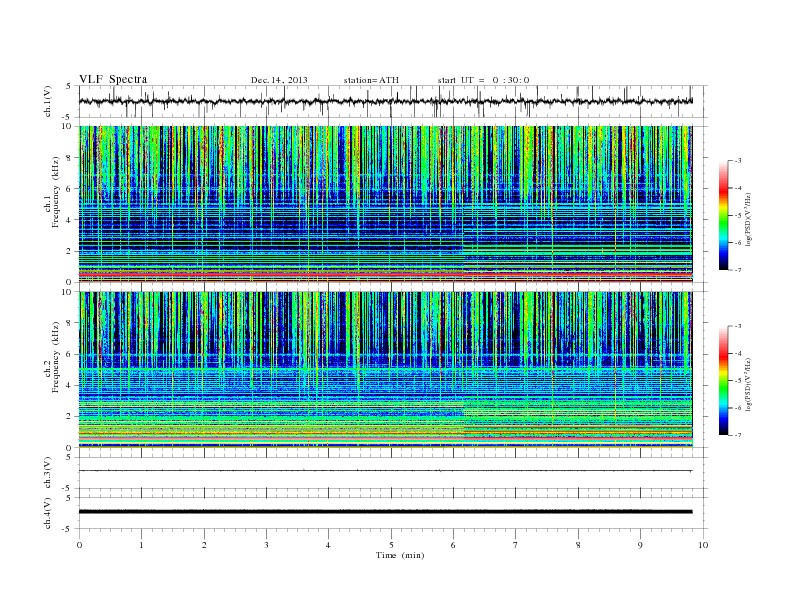
Task: Click the "station=ATH" header label
Action: [371, 80]
